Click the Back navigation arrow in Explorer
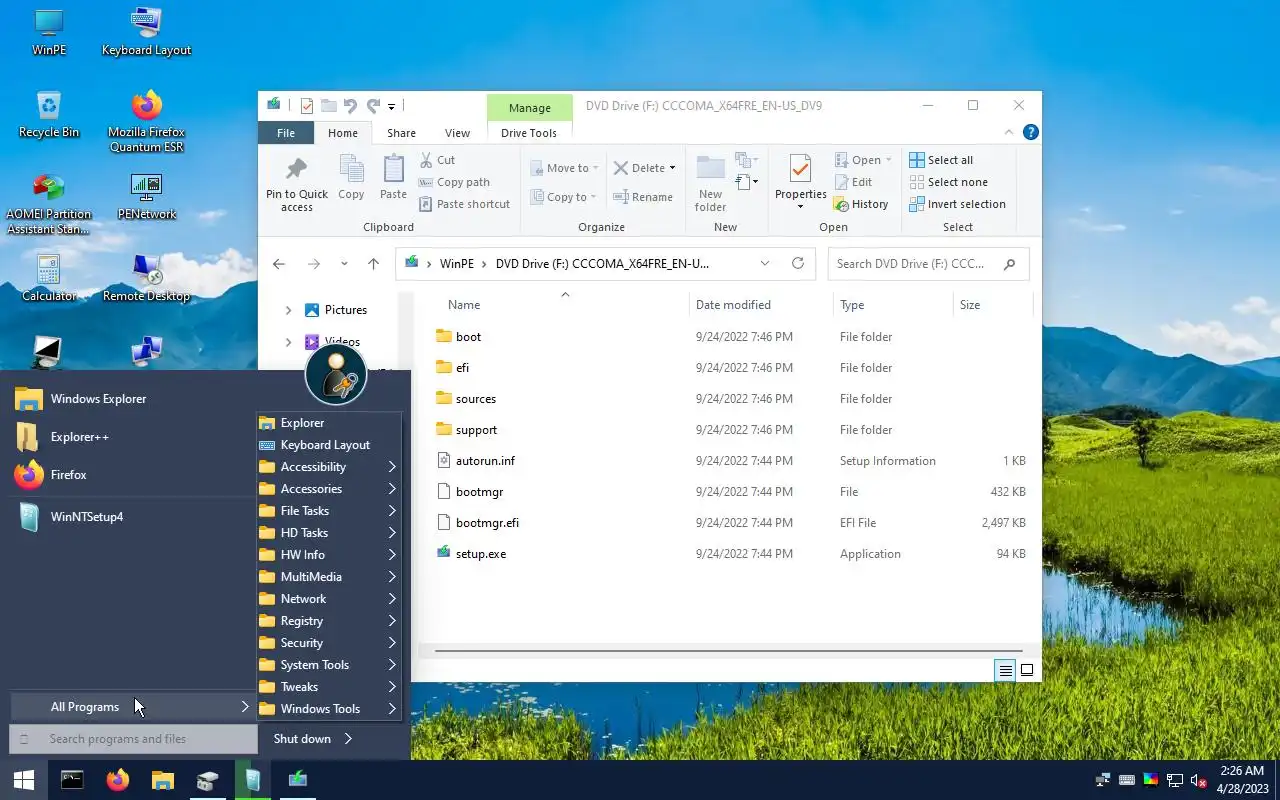 pyautogui.click(x=279, y=264)
